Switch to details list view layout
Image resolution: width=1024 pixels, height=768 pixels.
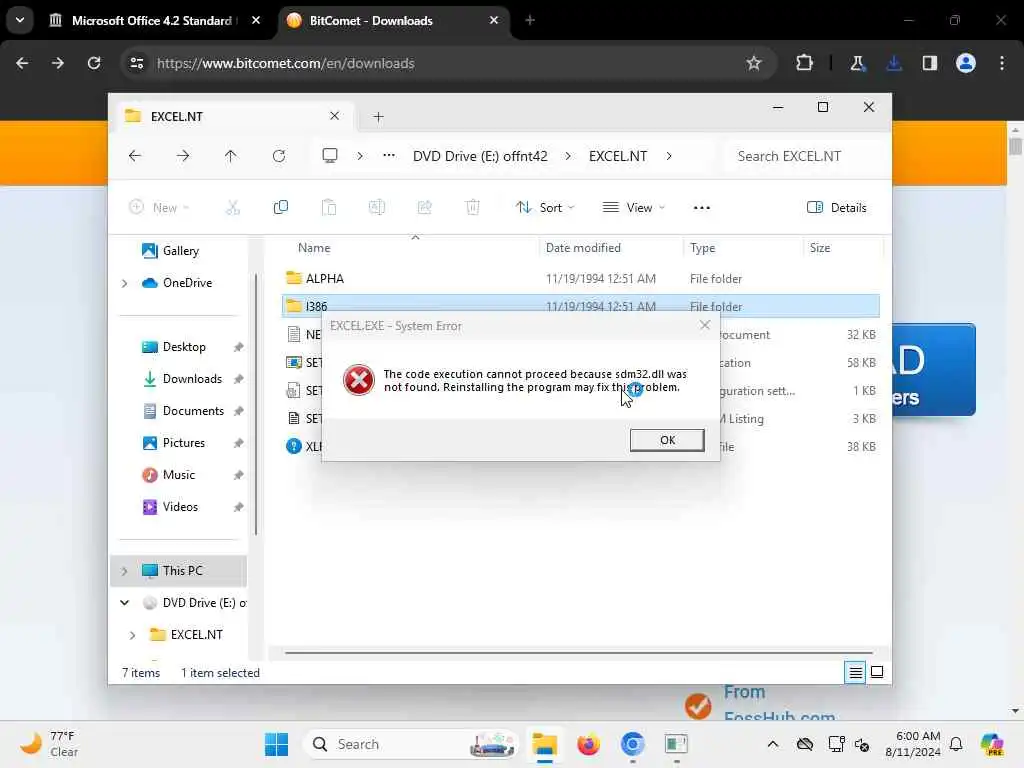click(x=856, y=672)
